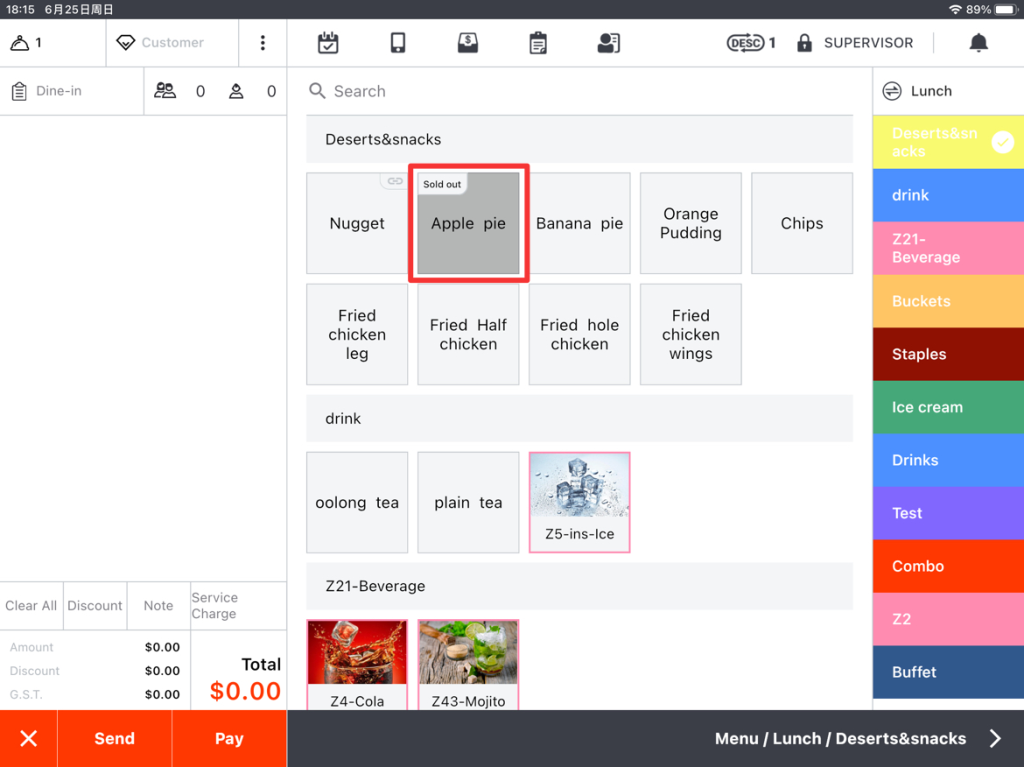Open the reservation calendar icon

[x=328, y=43]
